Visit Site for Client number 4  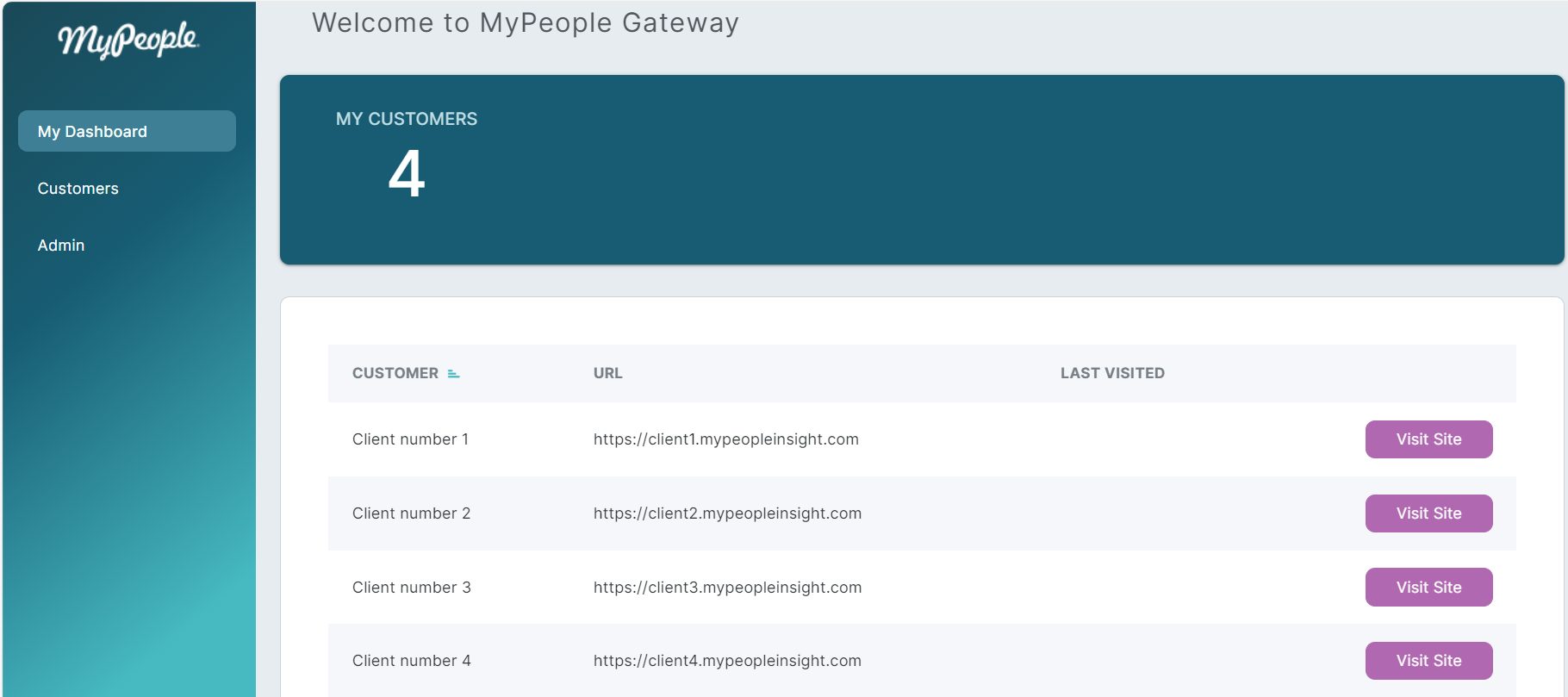tap(1428, 661)
